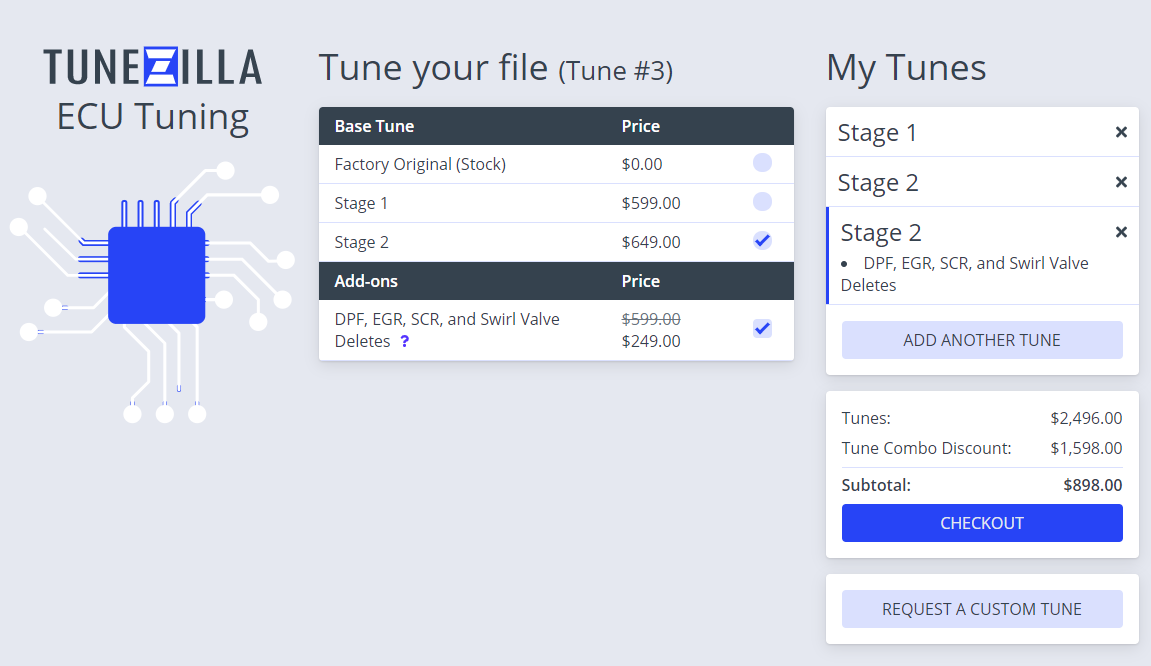Switch to the second tune in My Tunes
The image size is (1151, 666).
click(x=877, y=182)
